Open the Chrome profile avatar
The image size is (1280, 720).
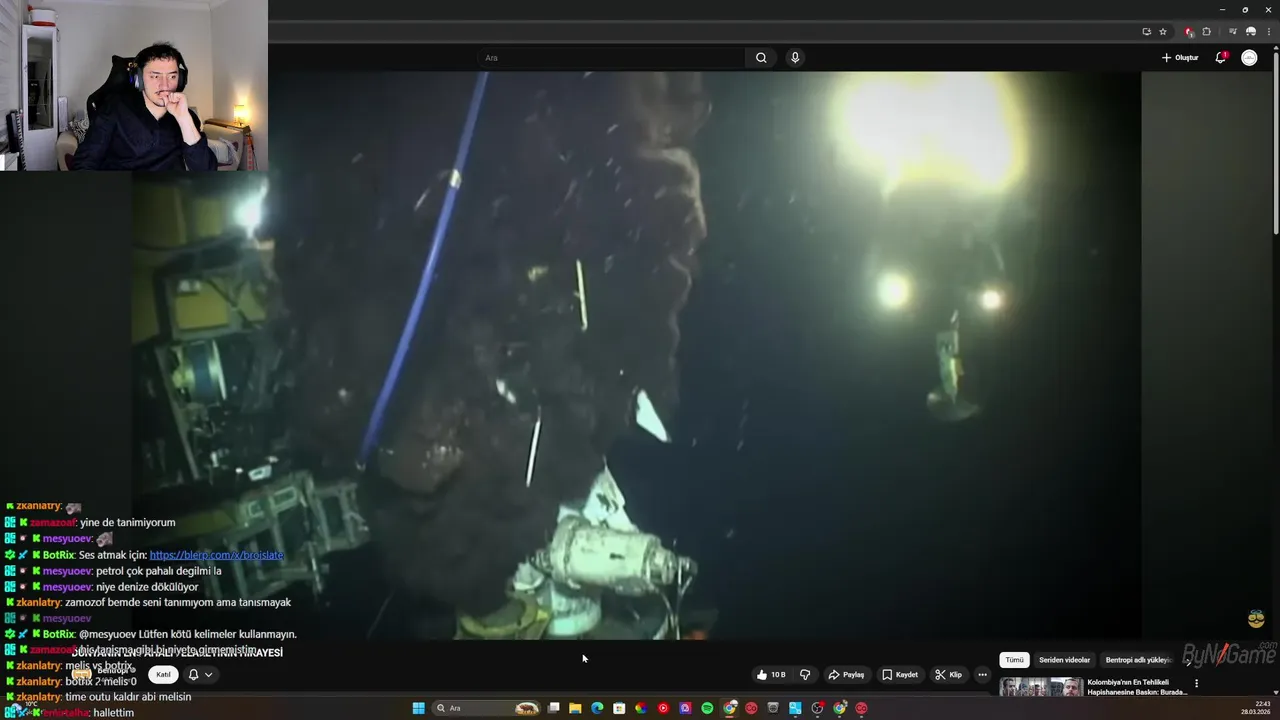click(x=1250, y=32)
